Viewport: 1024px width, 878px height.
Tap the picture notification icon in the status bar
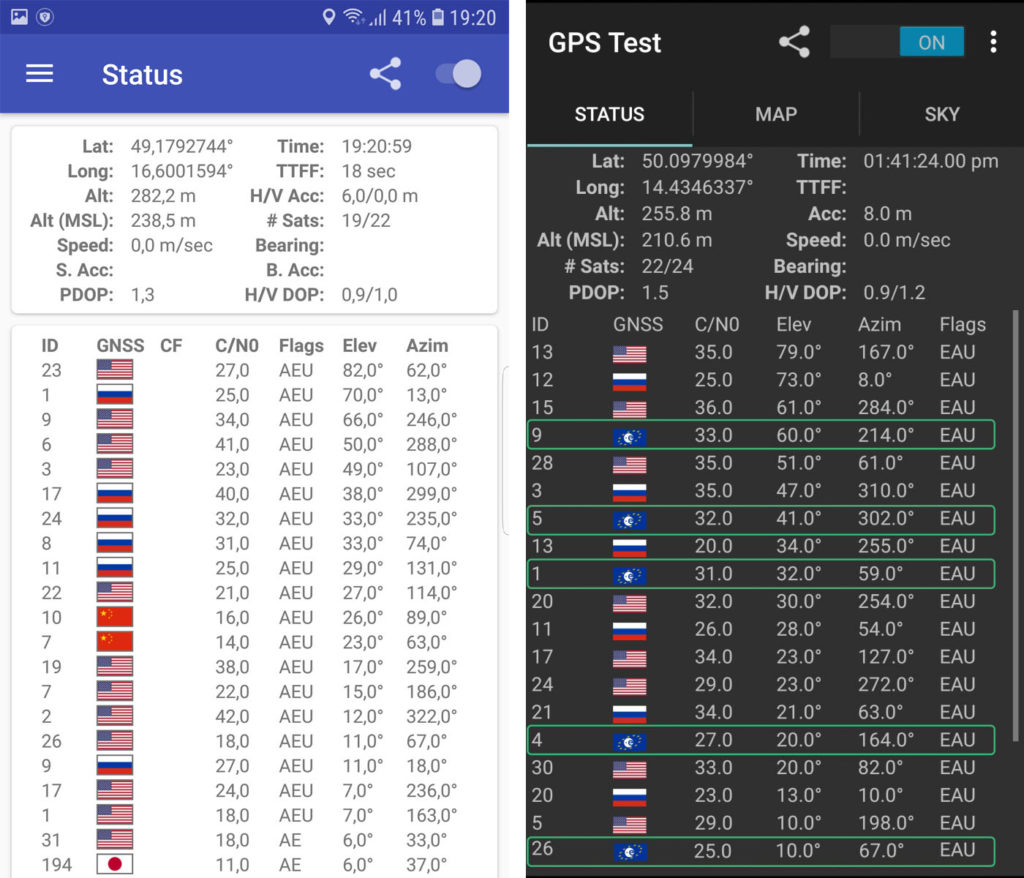(x=19, y=17)
